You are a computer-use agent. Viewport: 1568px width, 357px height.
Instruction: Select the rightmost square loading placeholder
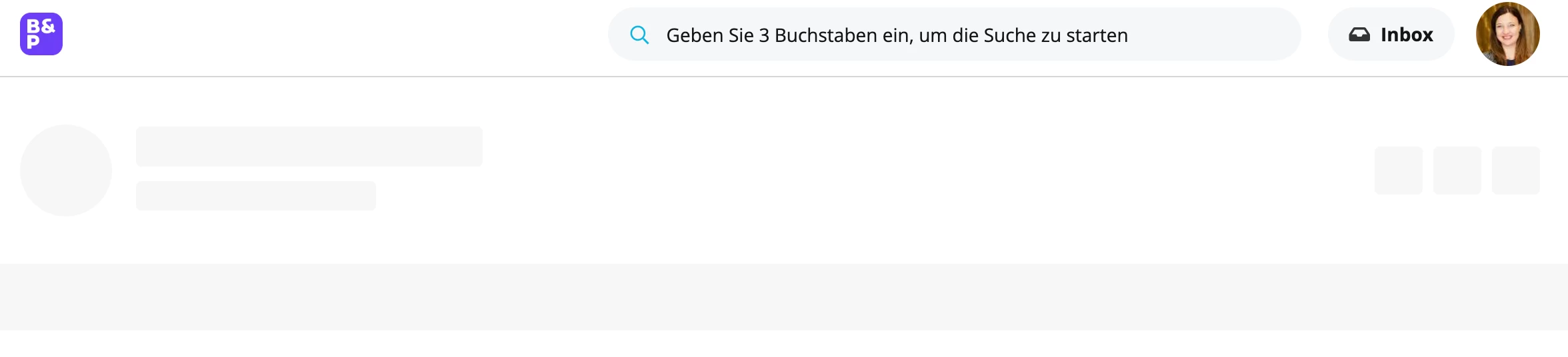point(1516,171)
